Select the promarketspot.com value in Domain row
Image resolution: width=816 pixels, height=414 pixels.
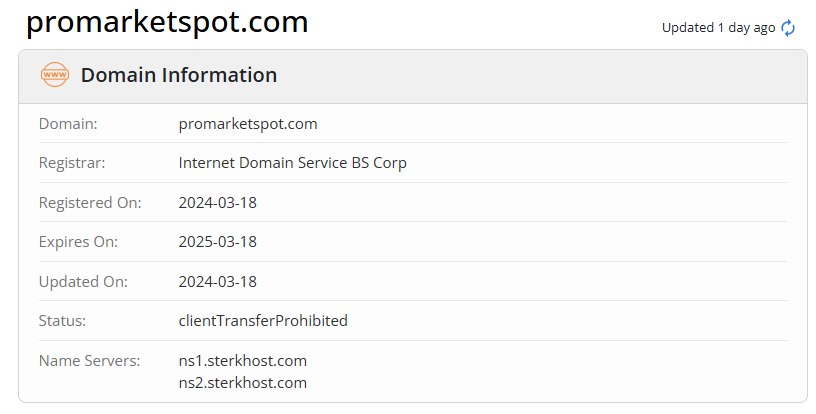248,124
